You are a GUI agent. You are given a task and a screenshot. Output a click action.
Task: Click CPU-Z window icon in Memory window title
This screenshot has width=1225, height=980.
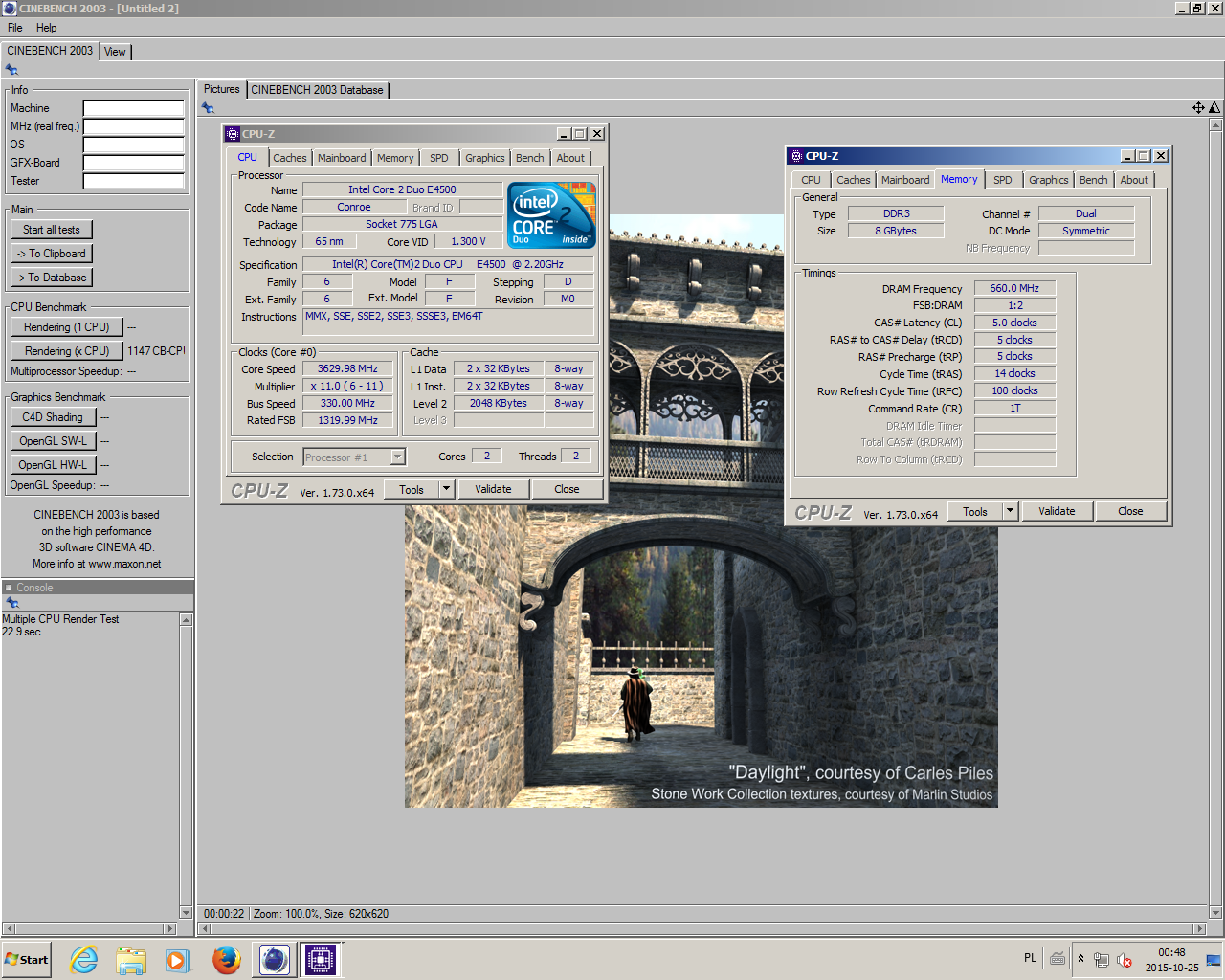(796, 156)
